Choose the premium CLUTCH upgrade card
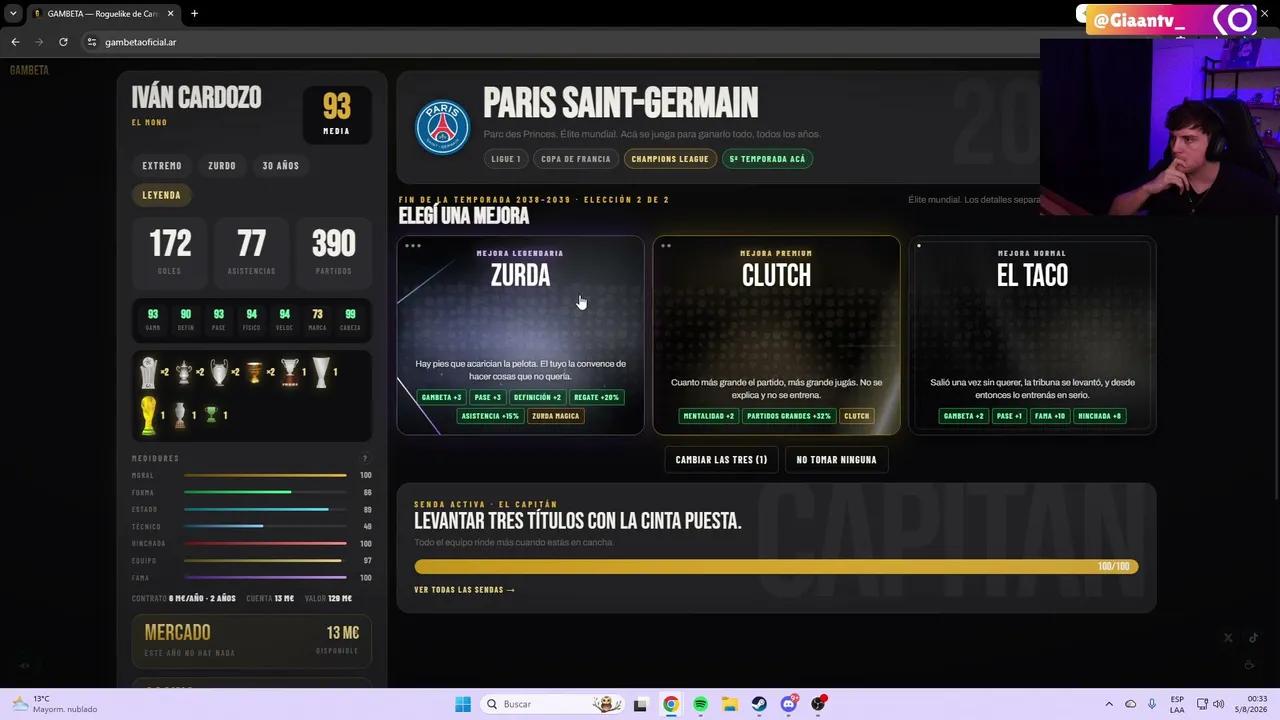 pyautogui.click(x=776, y=335)
